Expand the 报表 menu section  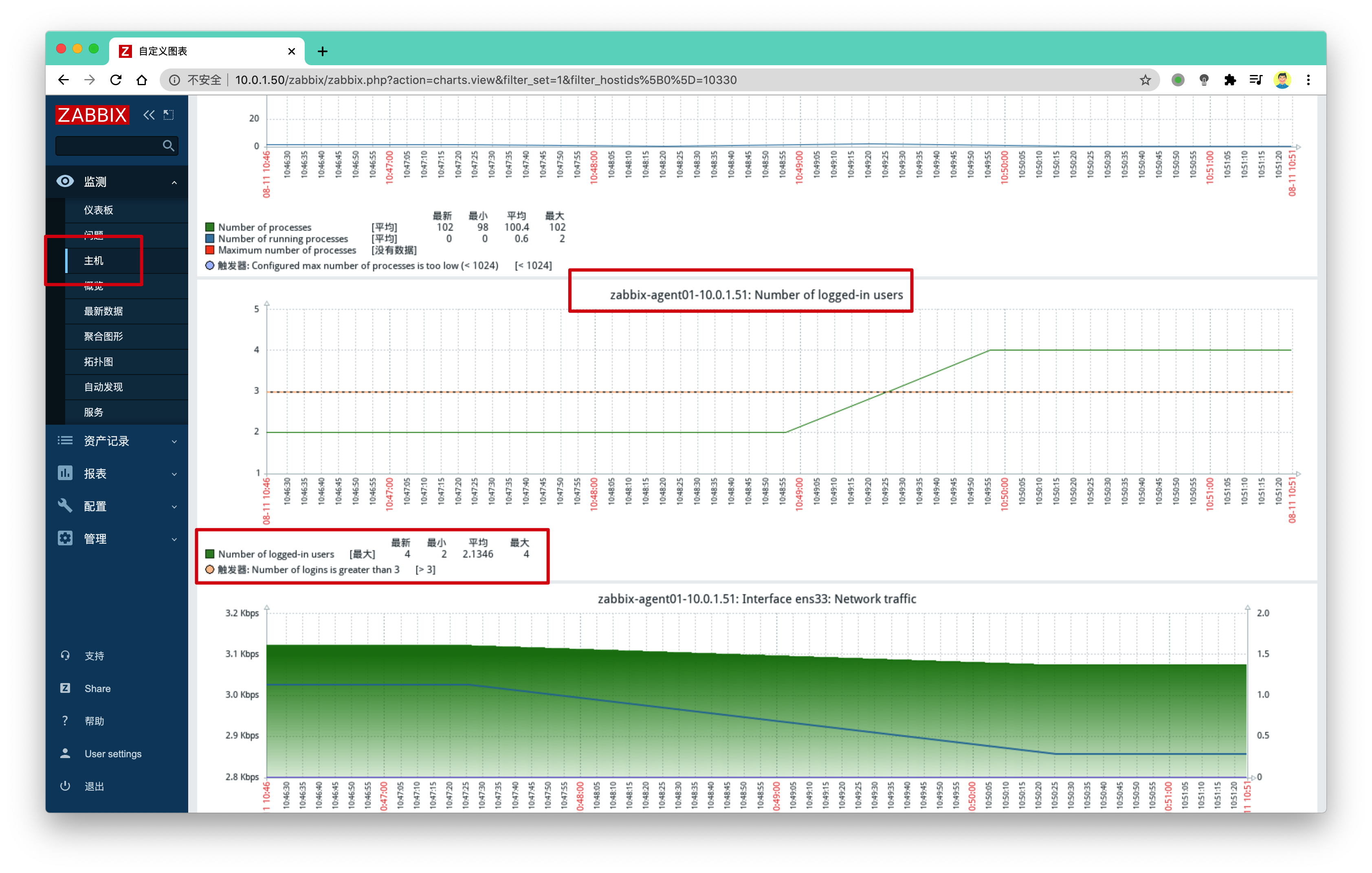pos(117,473)
